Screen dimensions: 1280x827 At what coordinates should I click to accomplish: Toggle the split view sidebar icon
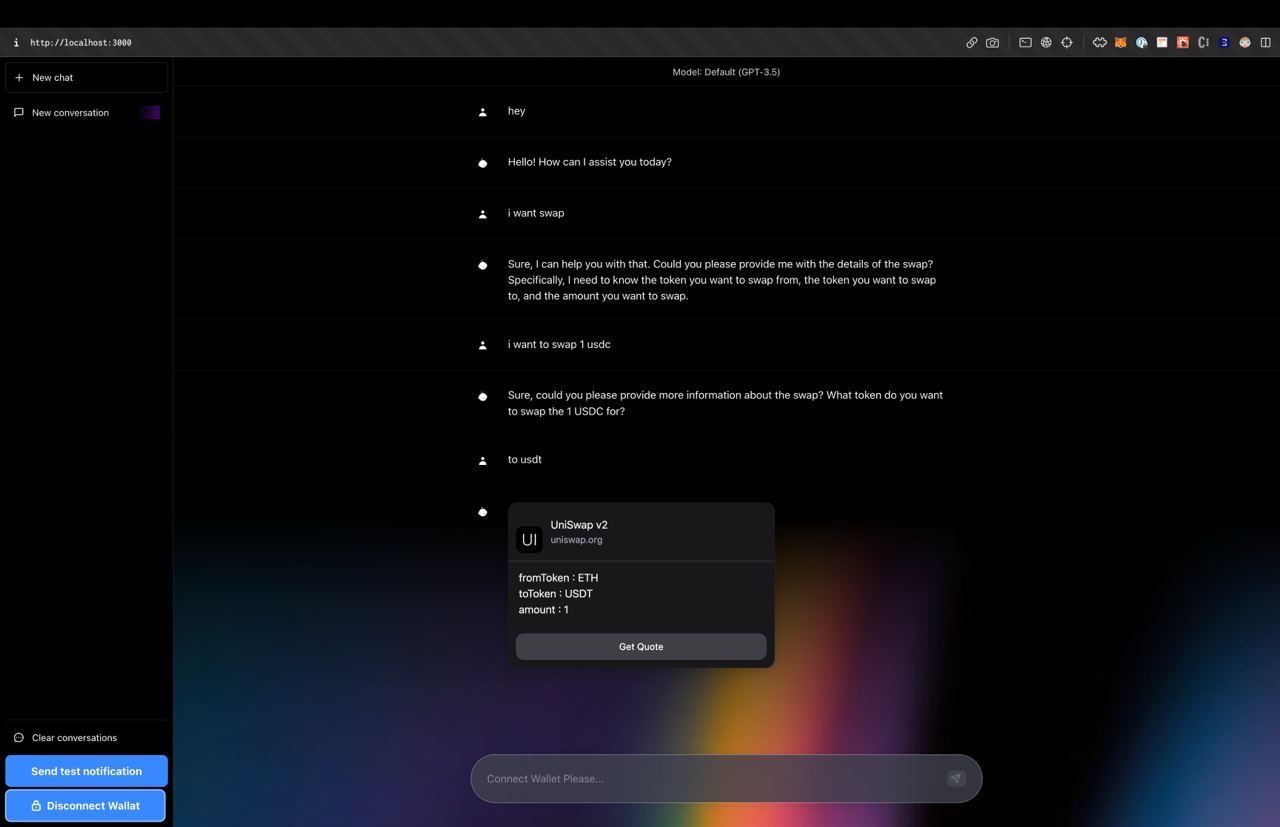click(1265, 43)
